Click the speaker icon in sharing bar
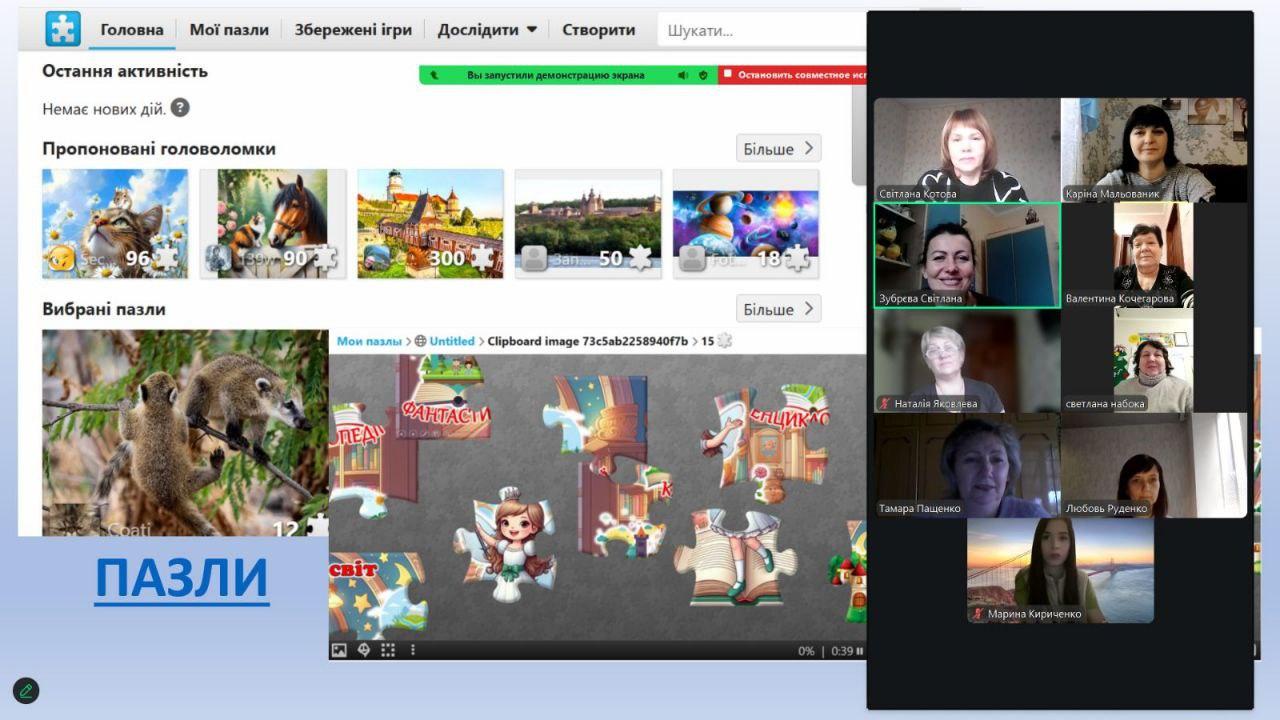The image size is (1280, 720). [x=683, y=75]
